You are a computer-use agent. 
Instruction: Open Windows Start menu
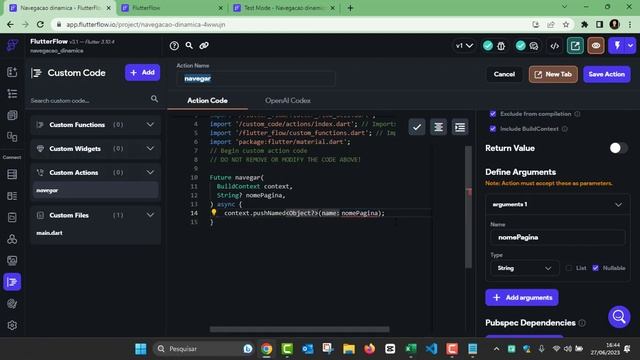click(x=141, y=349)
